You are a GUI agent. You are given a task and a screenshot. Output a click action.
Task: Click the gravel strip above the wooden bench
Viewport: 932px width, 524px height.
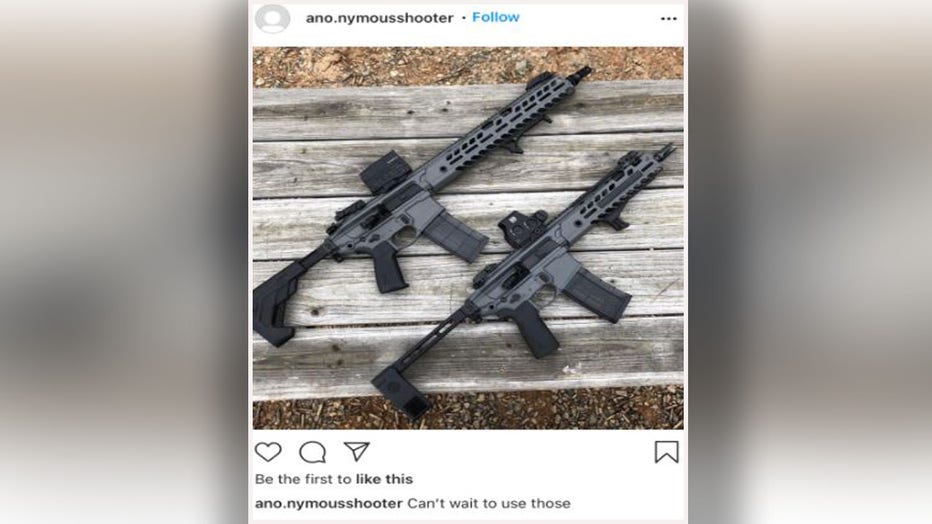point(468,65)
